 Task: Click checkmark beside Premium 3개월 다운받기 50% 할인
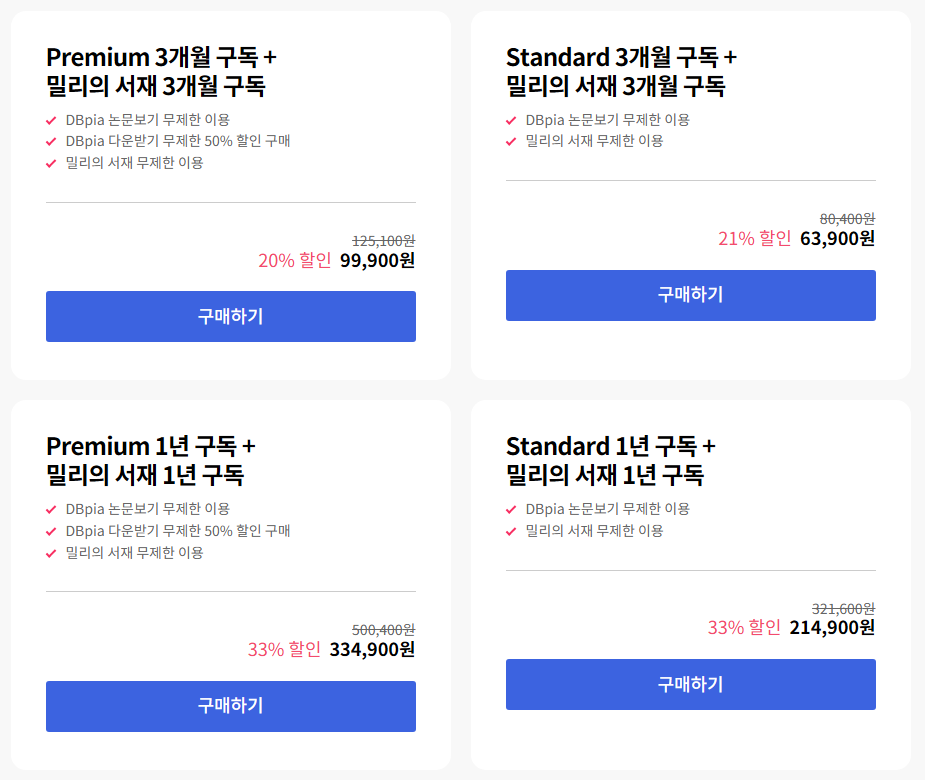coord(51,142)
